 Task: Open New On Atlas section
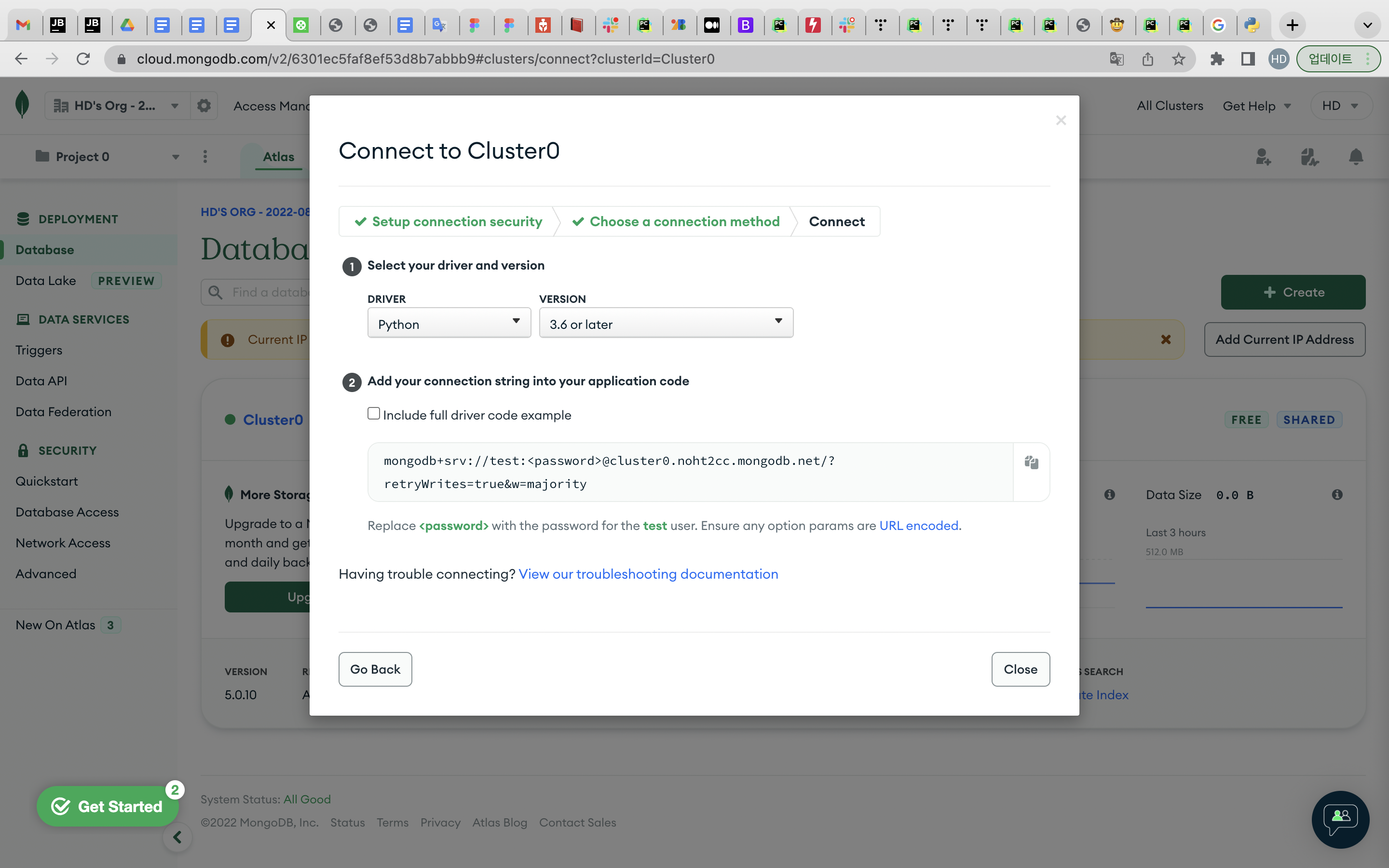point(55,625)
